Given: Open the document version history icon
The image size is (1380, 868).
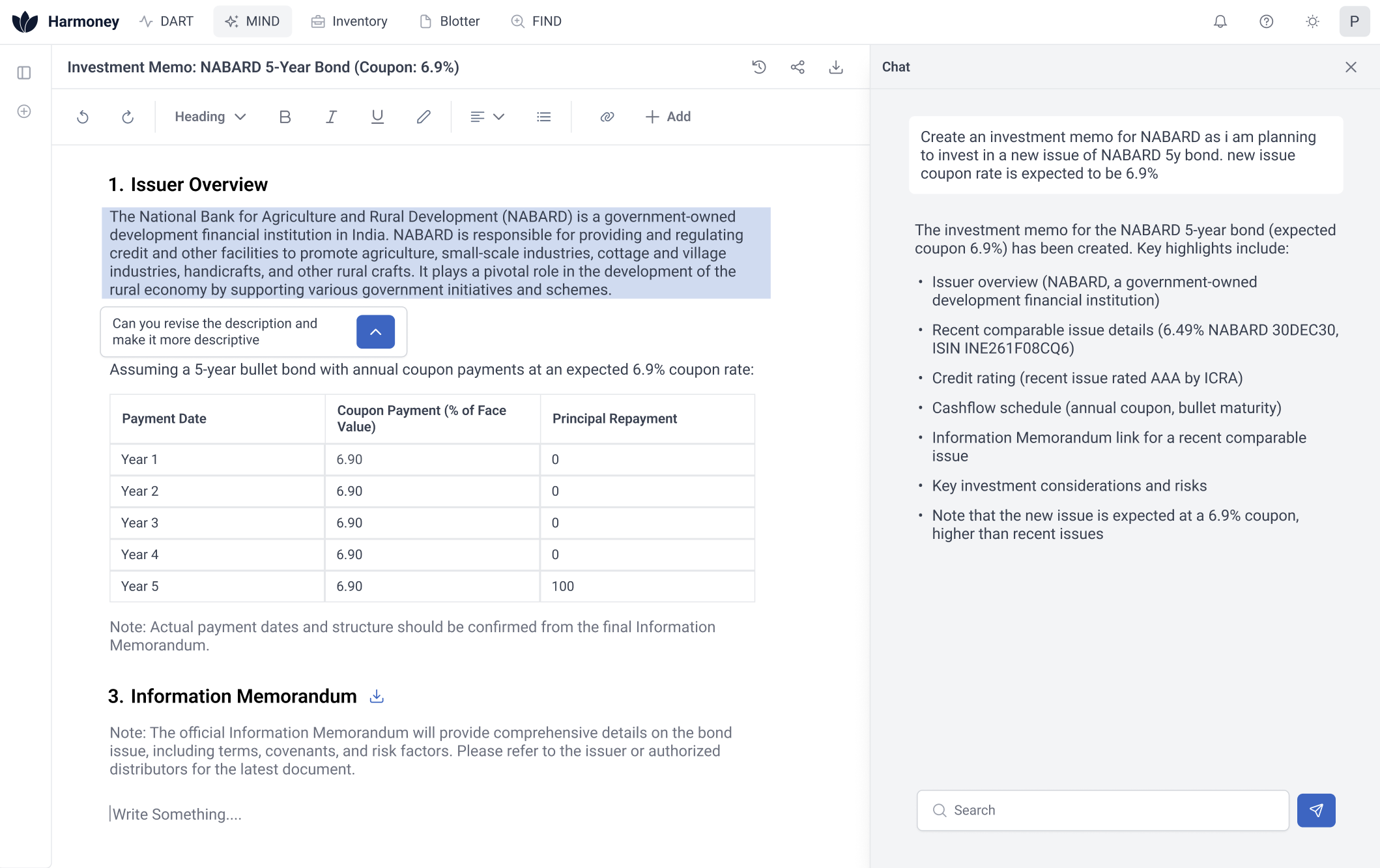Looking at the screenshot, I should tap(759, 67).
